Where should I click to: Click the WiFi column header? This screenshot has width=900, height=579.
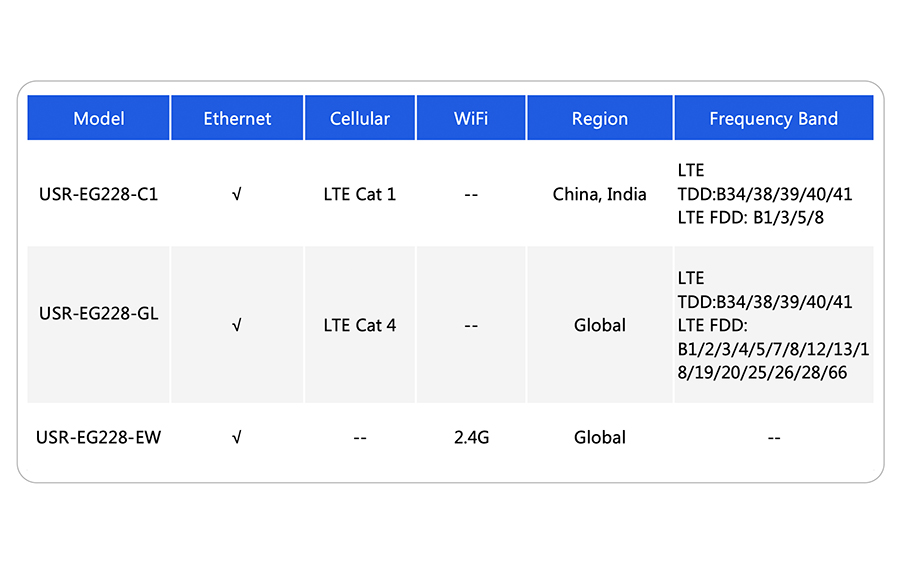click(471, 119)
